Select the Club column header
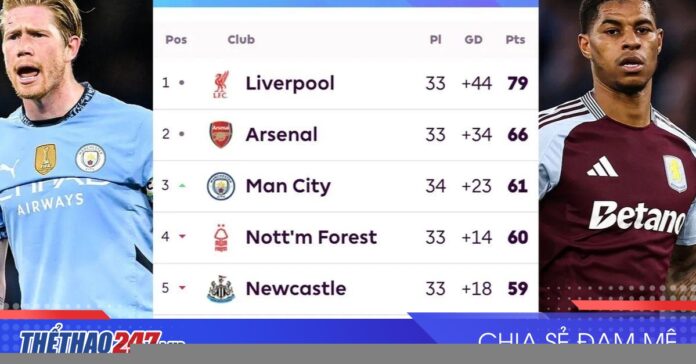Image resolution: width=696 pixels, height=364 pixels. [x=241, y=40]
